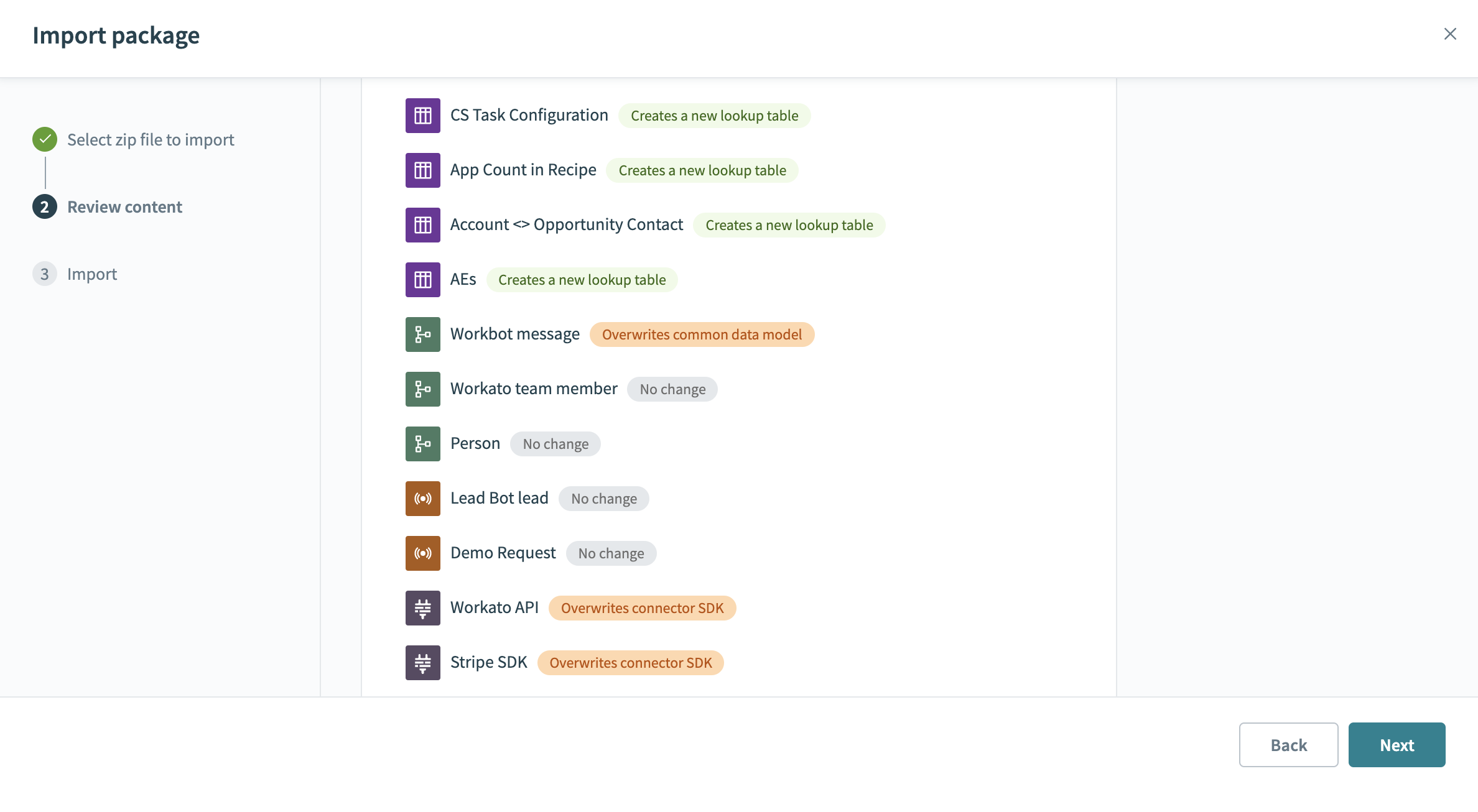Click the CS Task Configuration lookup table icon
This screenshot has height=812, width=1478.
click(422, 116)
